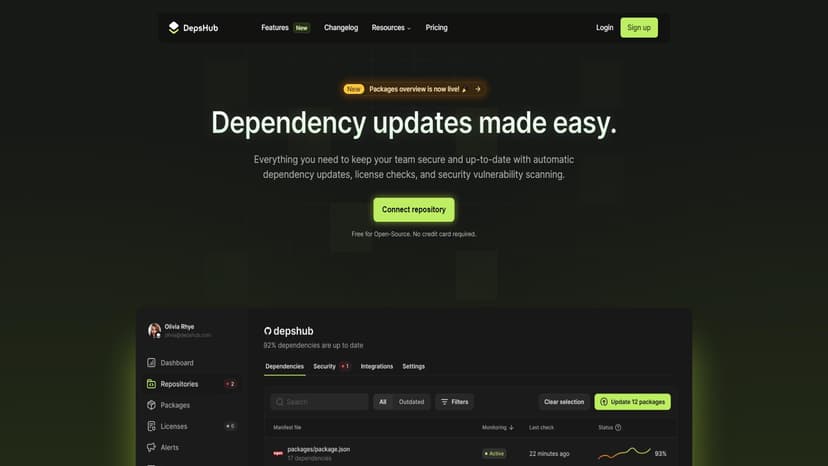Viewport: 828px width, 466px height.
Task: Click the Alerts megaphone icon
Action: click(152, 447)
